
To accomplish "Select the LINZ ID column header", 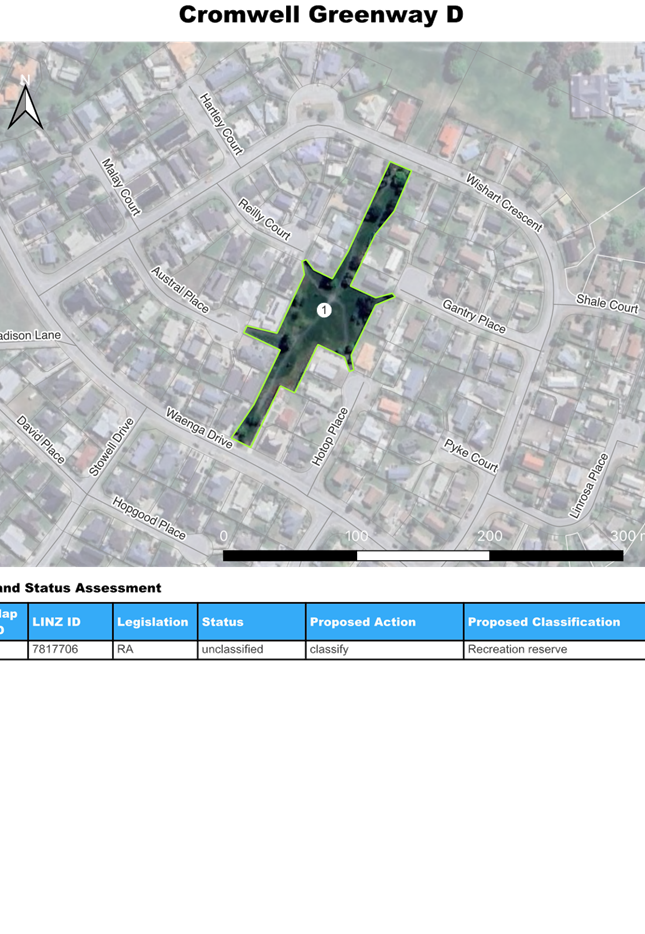I will tap(69, 622).
